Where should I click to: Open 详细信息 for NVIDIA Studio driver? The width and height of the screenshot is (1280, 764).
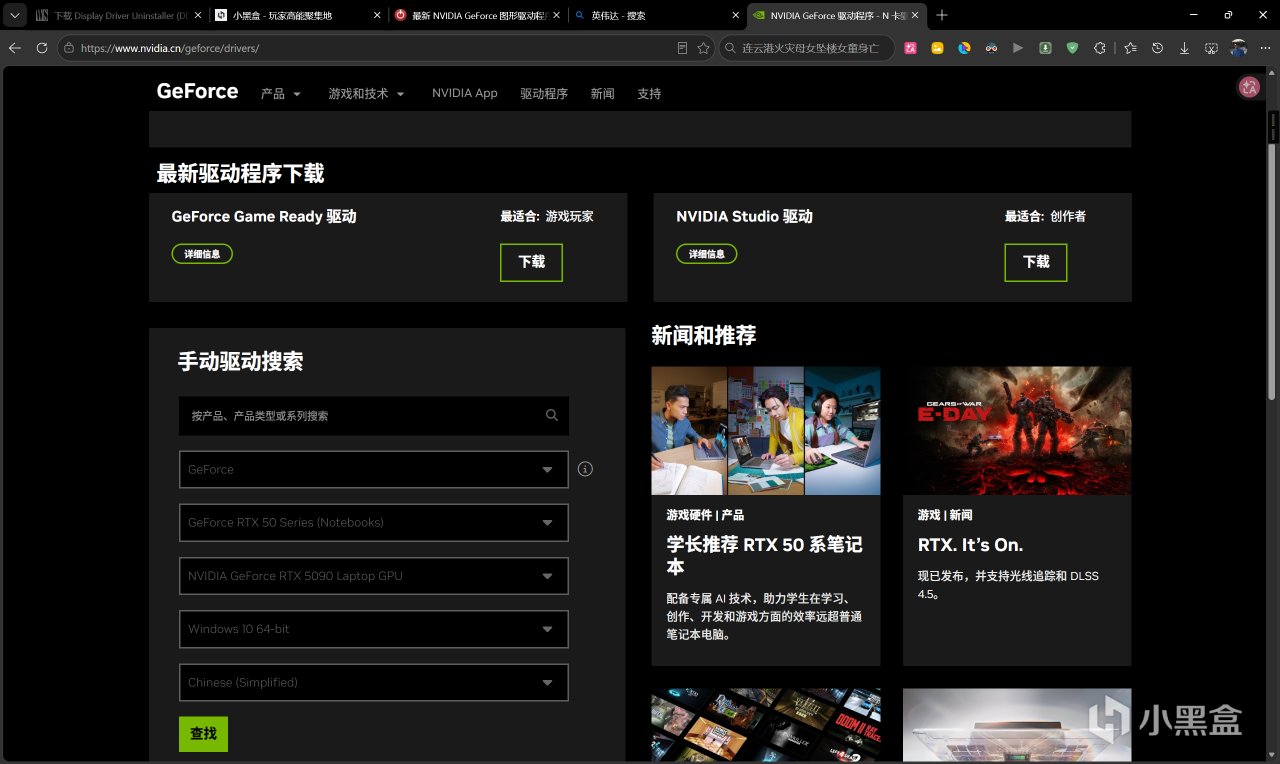707,254
